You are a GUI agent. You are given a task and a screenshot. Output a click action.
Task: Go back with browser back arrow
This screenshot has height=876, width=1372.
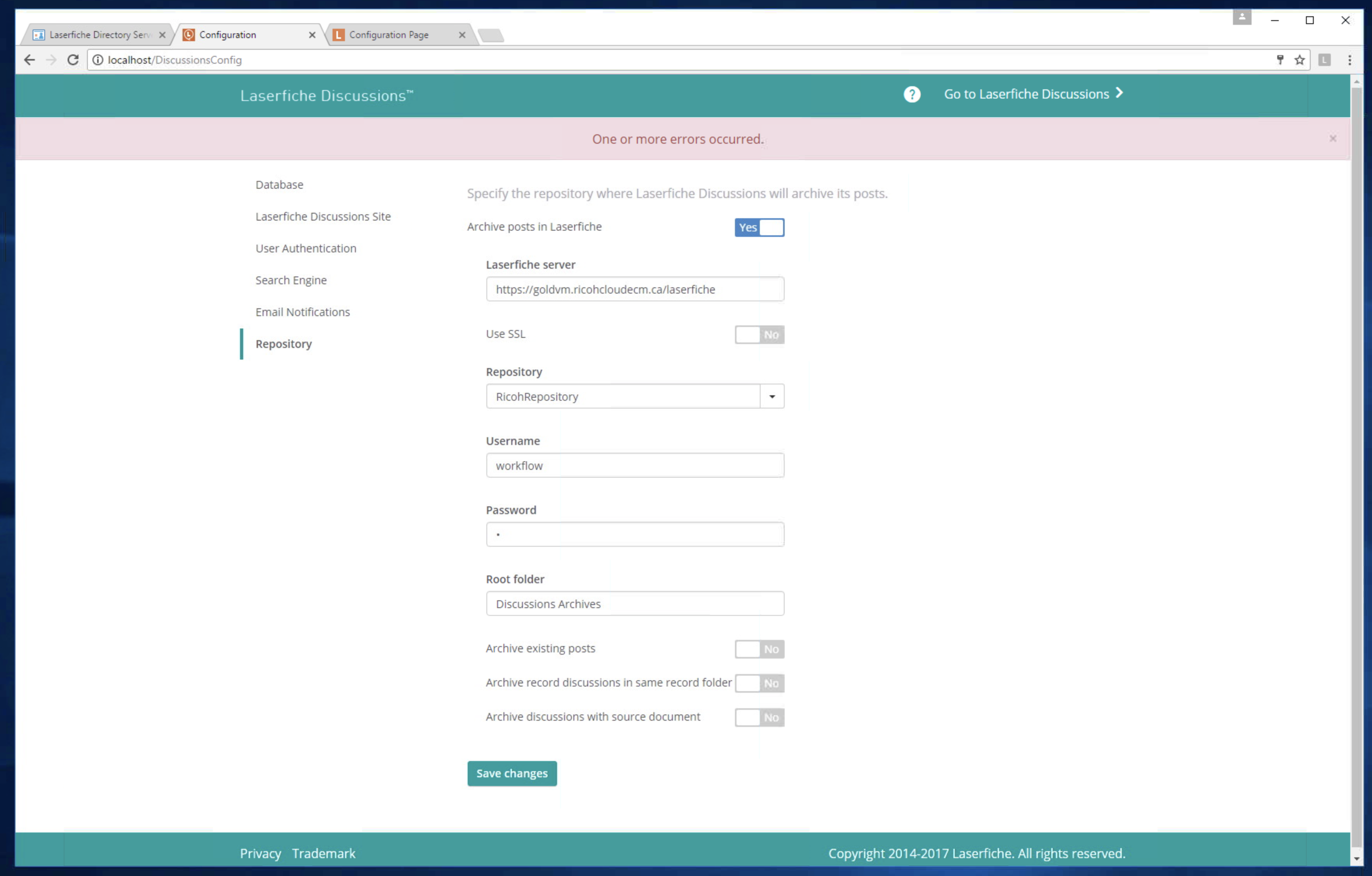click(x=30, y=60)
